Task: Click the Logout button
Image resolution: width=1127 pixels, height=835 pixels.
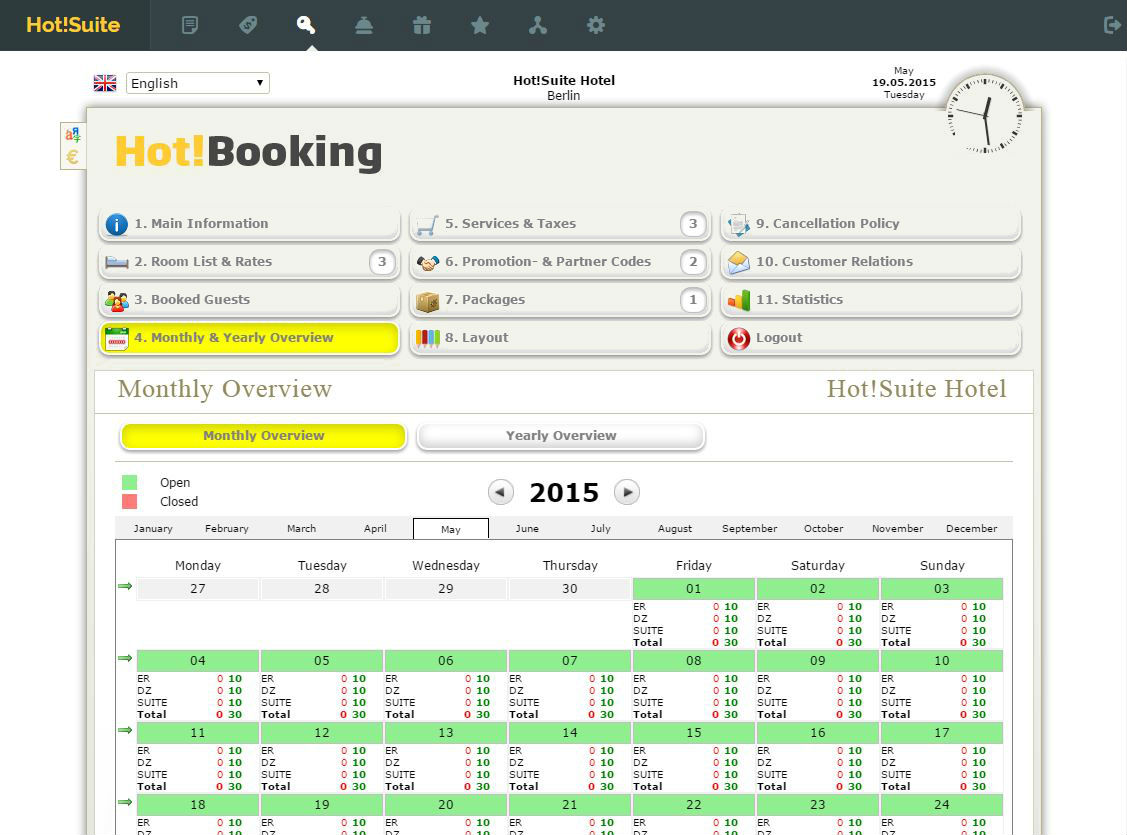Action: pos(870,338)
